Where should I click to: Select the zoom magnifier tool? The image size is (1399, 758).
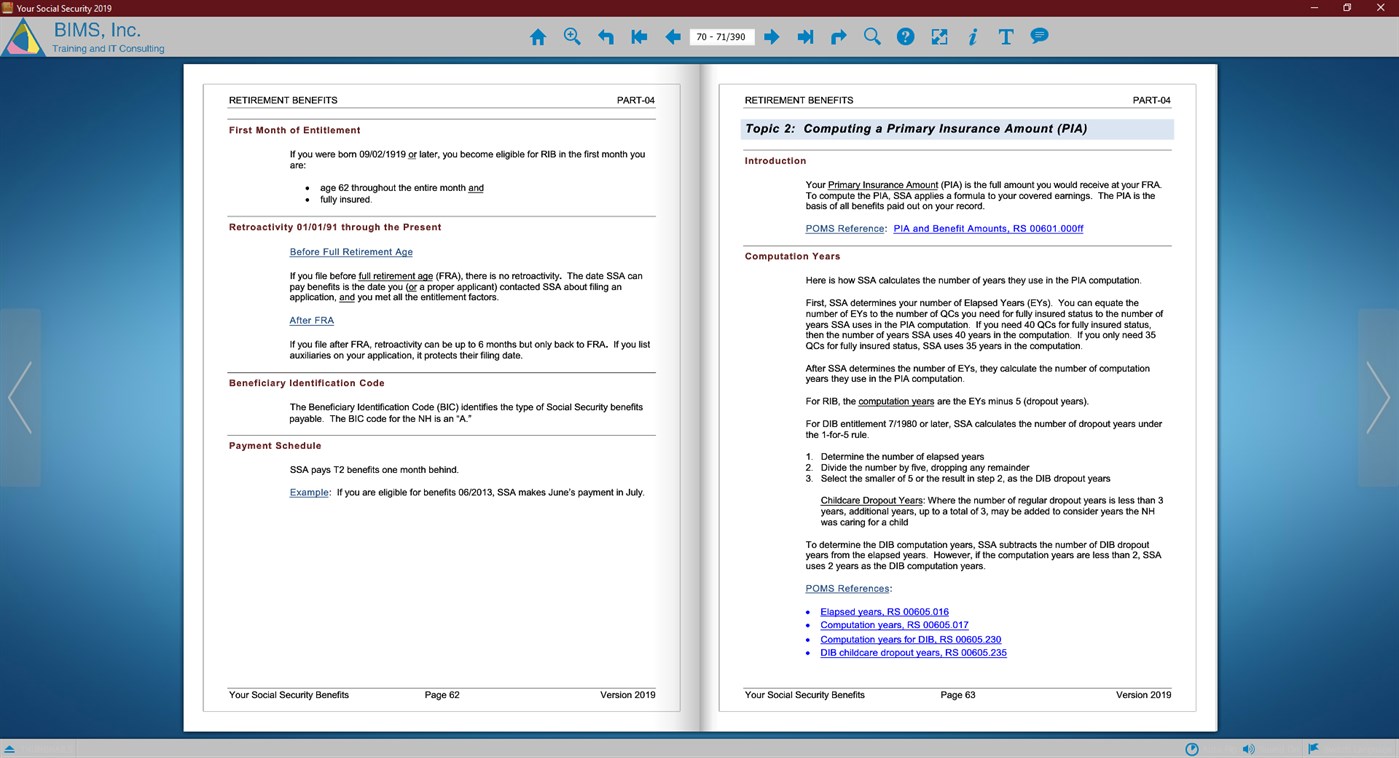572,36
